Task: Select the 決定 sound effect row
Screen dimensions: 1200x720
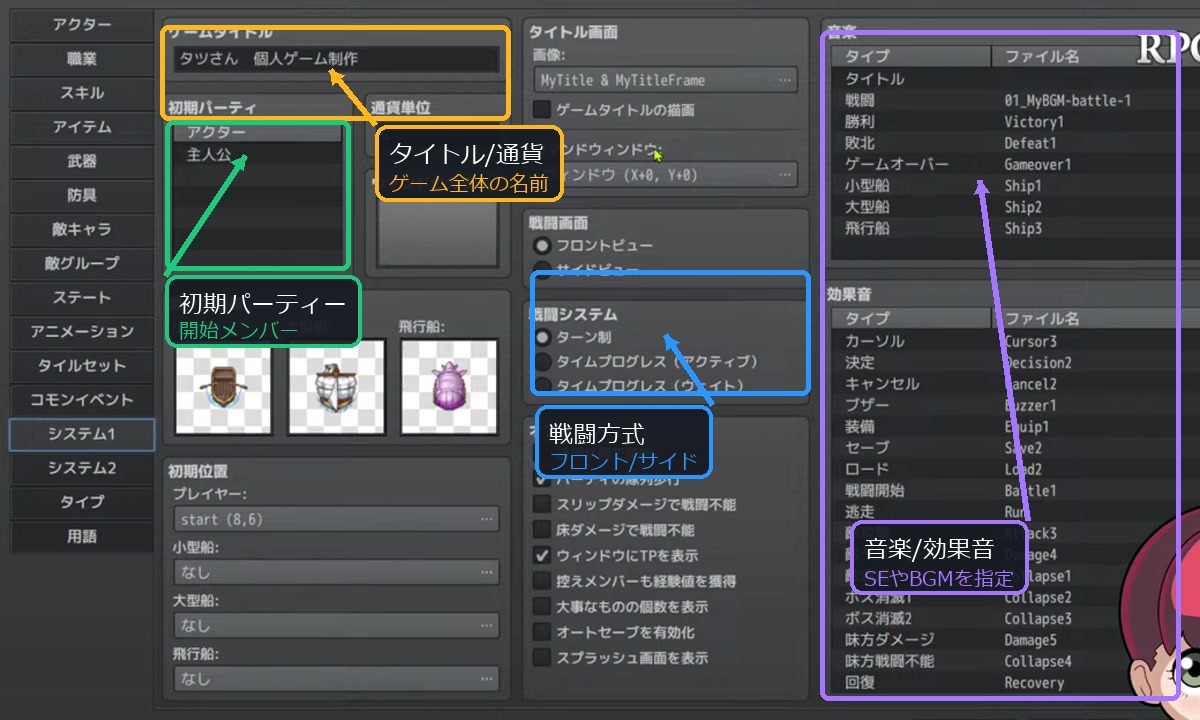Action: point(1015,362)
